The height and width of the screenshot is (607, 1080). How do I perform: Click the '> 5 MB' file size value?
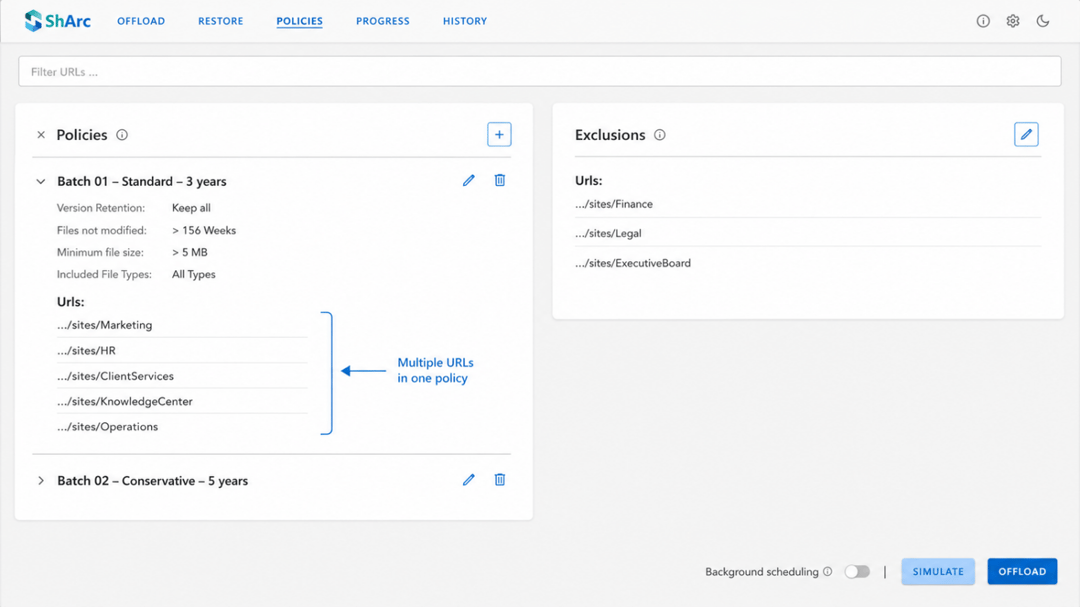tap(189, 253)
